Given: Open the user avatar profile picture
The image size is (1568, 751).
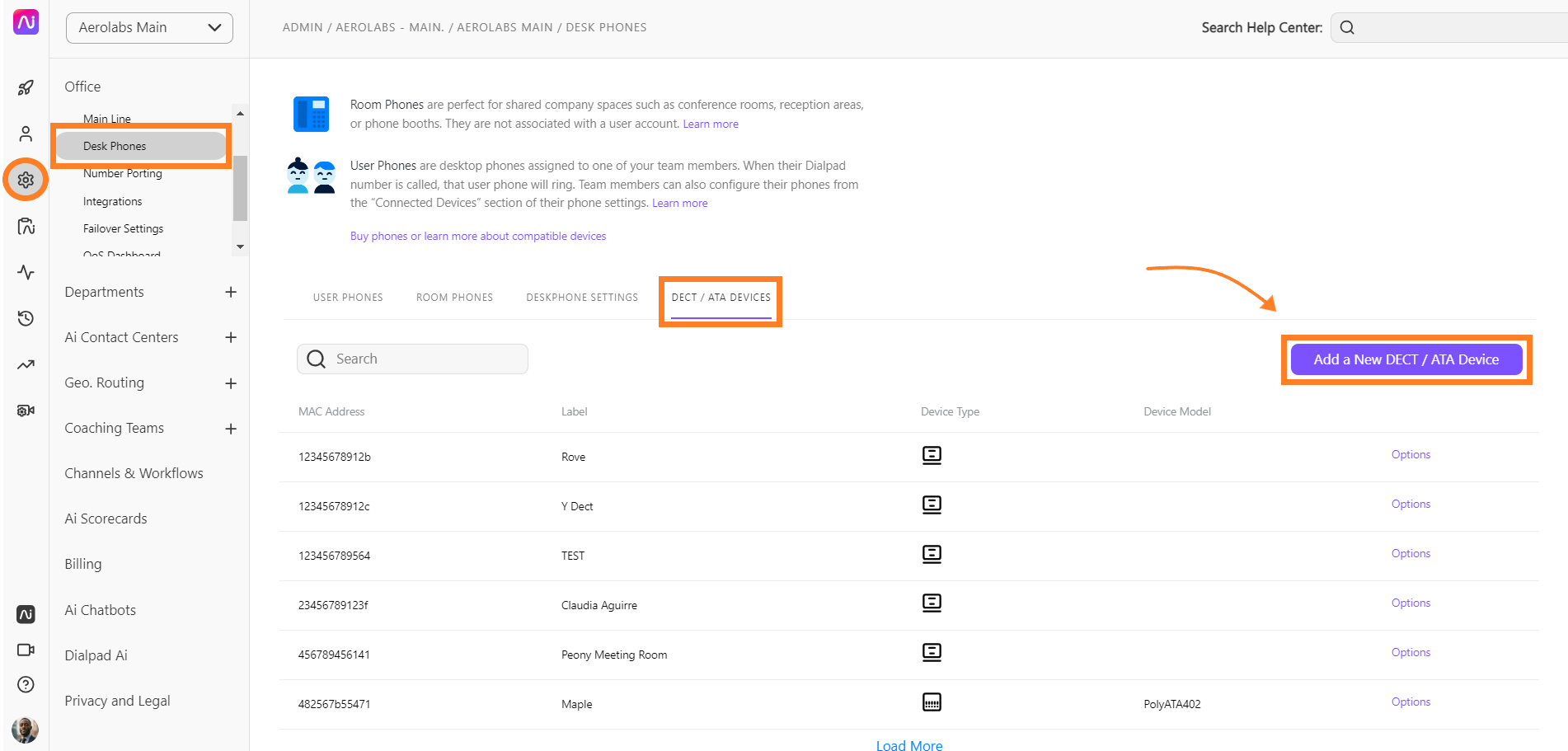Looking at the screenshot, I should pyautogui.click(x=26, y=730).
